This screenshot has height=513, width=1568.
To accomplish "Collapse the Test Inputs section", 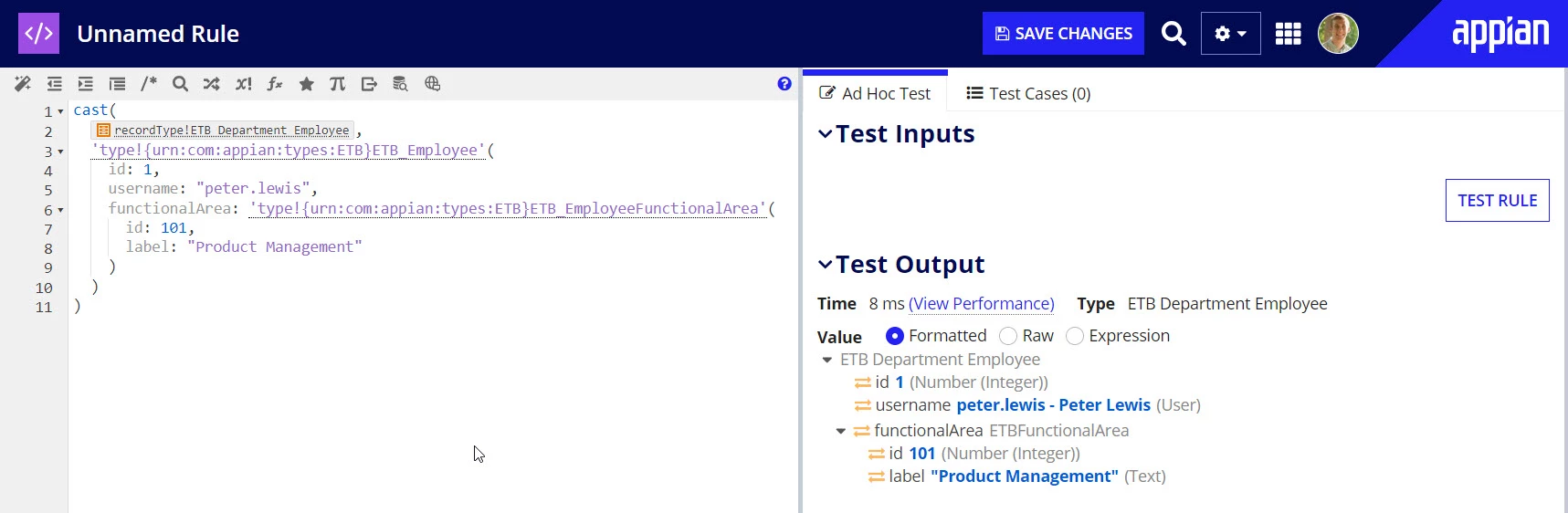I will 826,134.
